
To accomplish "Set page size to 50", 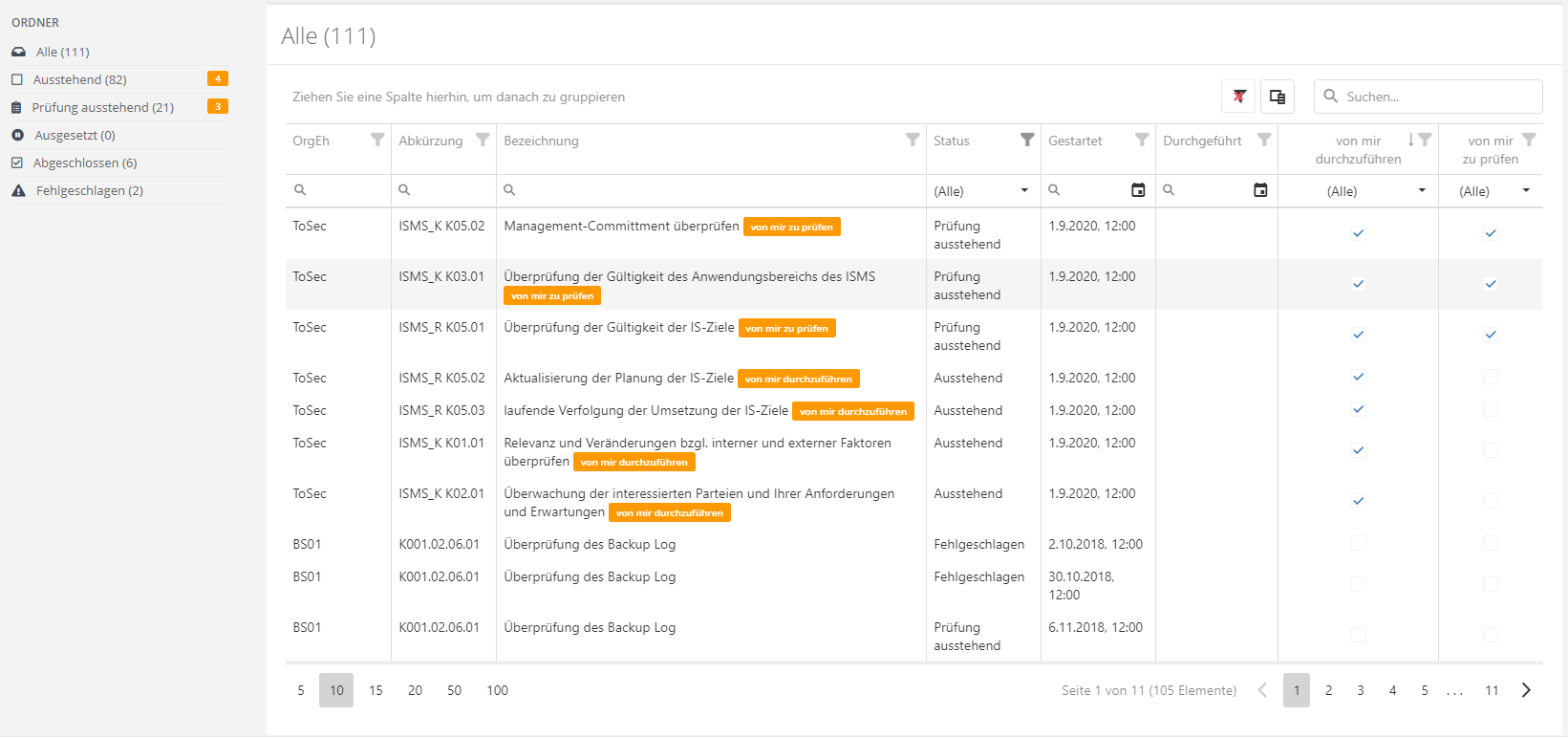I will (x=454, y=690).
